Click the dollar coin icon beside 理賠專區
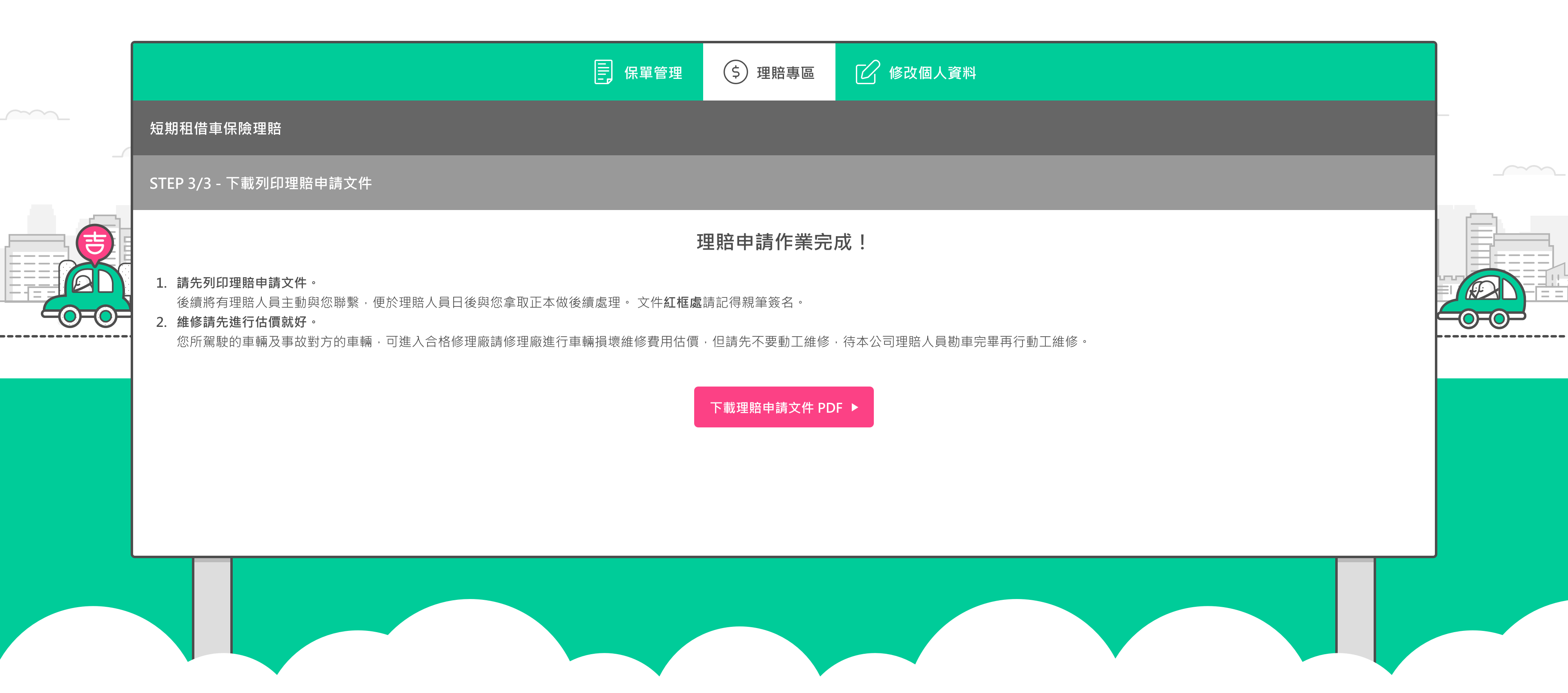The image size is (1568, 693). click(x=735, y=72)
